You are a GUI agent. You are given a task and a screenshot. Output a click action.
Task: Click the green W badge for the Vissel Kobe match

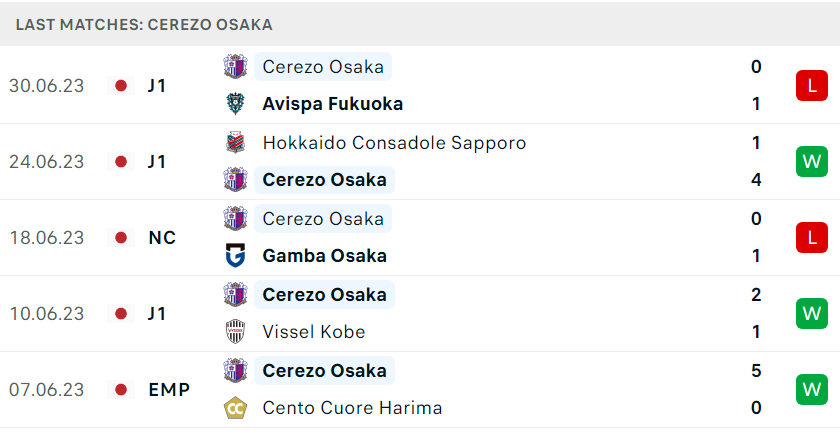[x=812, y=313]
